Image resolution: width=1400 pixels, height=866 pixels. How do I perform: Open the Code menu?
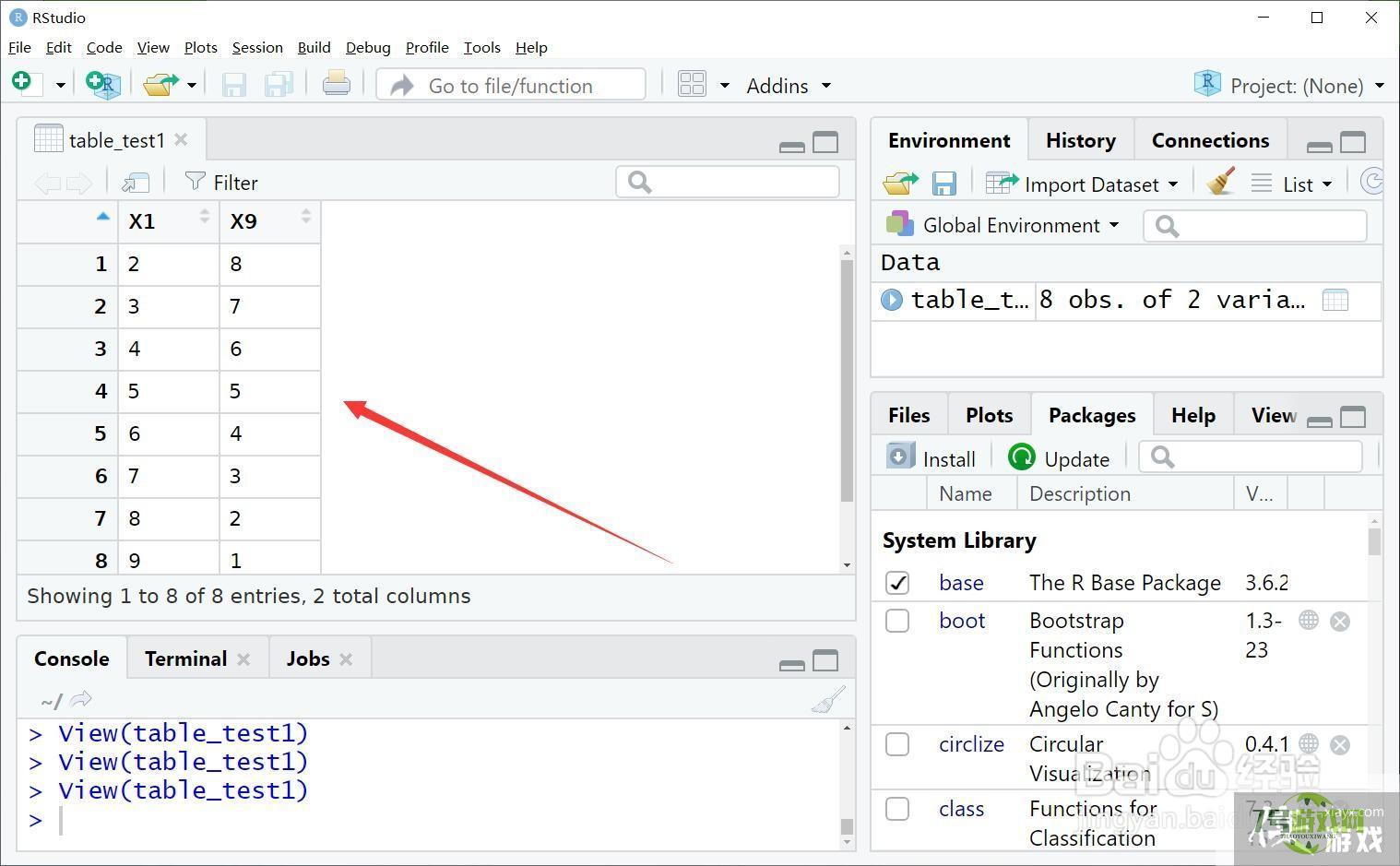pyautogui.click(x=104, y=47)
